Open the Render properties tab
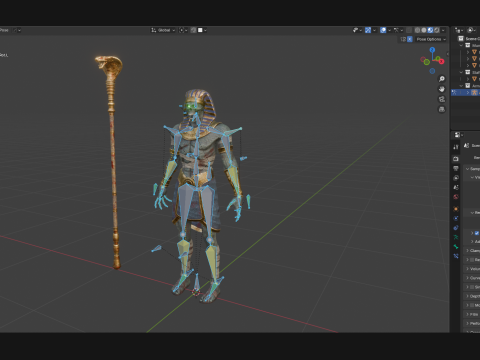Screen dimensions: 480x360 point(456,159)
